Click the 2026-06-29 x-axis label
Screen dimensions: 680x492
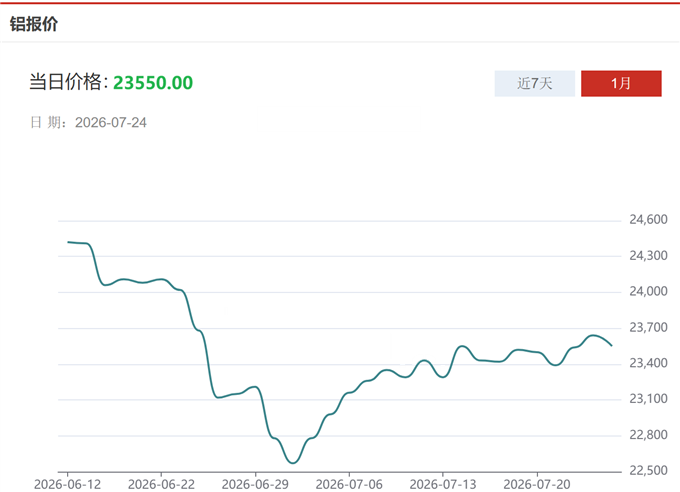[255, 484]
